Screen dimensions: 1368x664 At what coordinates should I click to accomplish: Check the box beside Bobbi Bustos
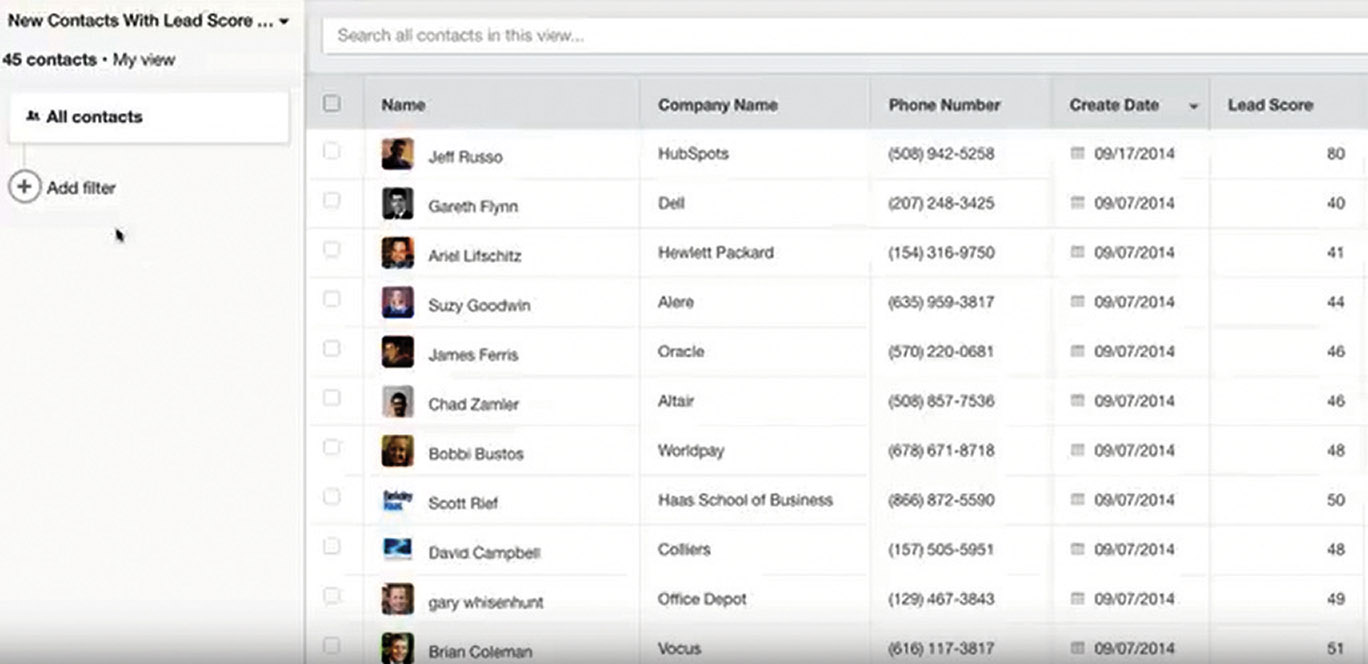[x=332, y=447]
